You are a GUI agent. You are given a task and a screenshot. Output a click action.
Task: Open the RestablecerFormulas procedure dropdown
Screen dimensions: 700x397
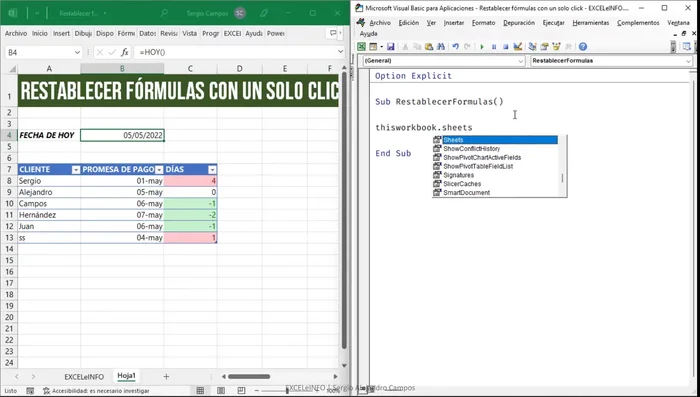[688, 61]
